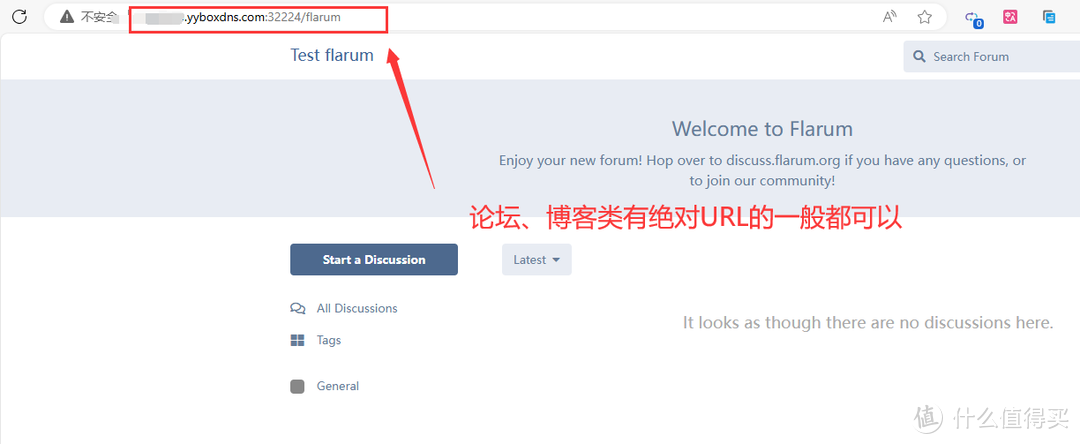Expand the Latest sort dropdown
Image resolution: width=1080 pixels, height=444 pixels.
[537, 260]
